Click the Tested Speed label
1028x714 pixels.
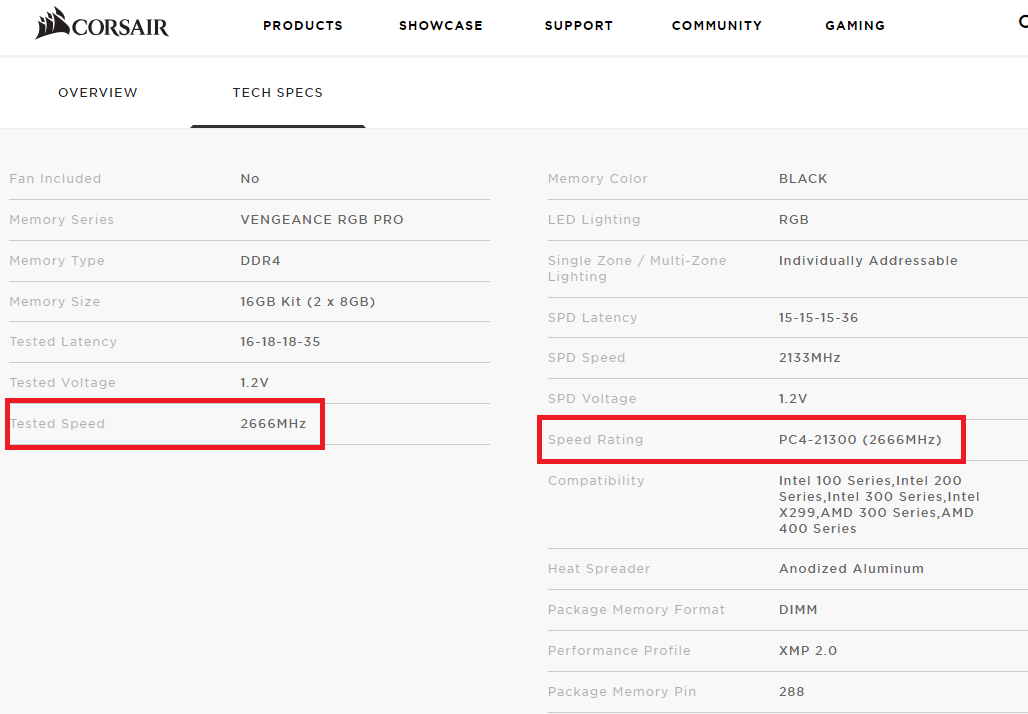[x=57, y=424]
